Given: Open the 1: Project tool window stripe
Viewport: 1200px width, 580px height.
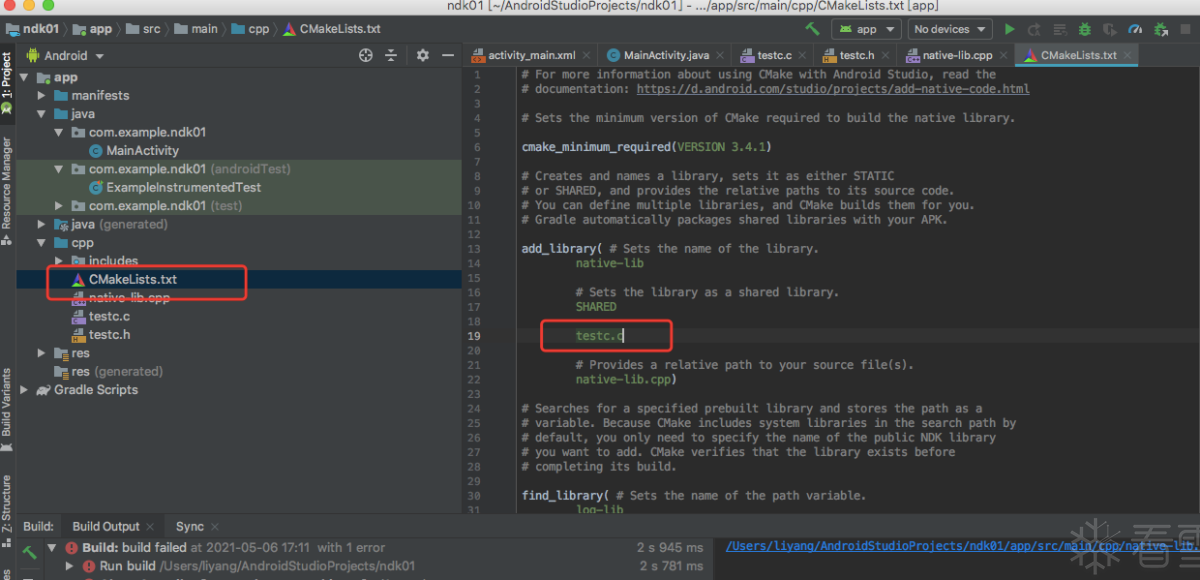Looking at the screenshot, I should (x=7, y=83).
